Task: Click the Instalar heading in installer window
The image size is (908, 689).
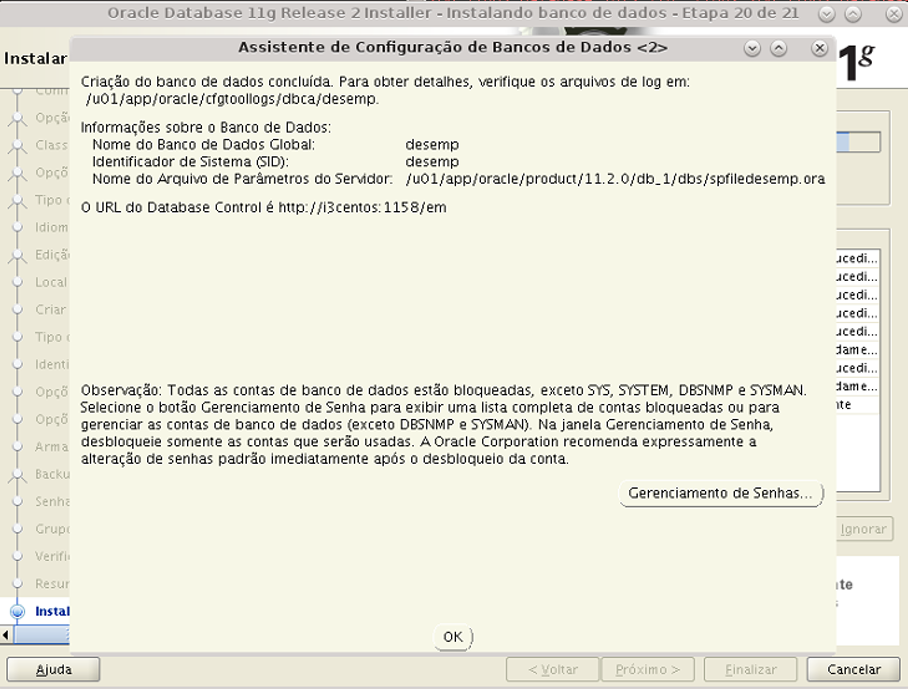Action: pyautogui.click(x=35, y=58)
